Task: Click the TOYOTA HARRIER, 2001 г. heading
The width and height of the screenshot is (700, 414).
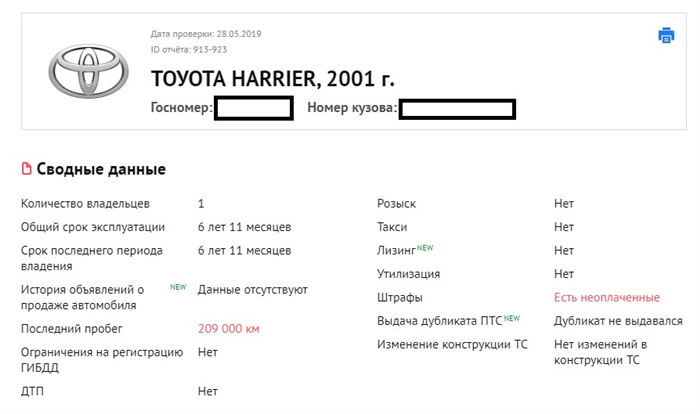Action: coord(272,79)
